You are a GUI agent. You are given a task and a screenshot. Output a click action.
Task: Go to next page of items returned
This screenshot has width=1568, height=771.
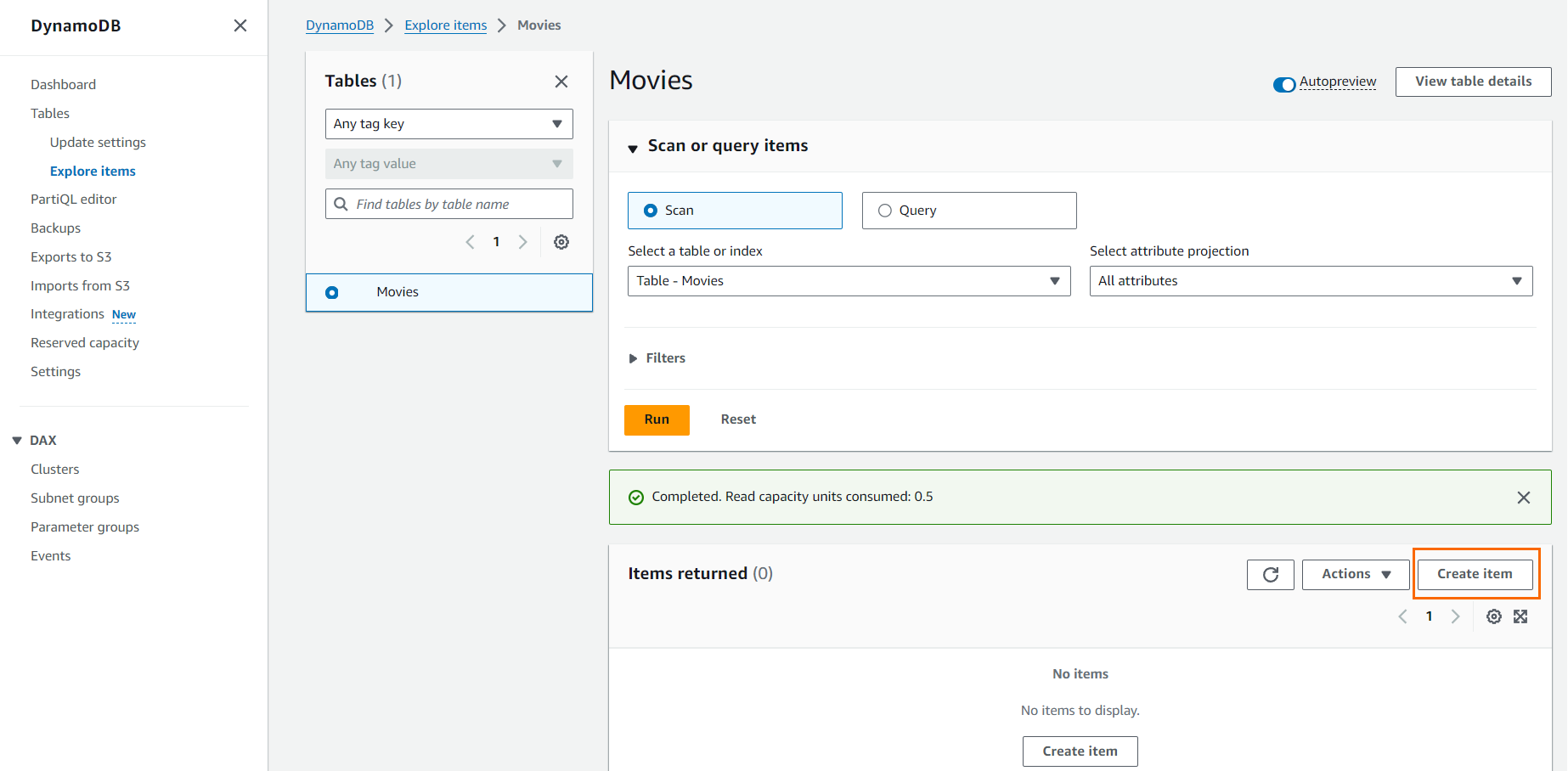click(1455, 616)
